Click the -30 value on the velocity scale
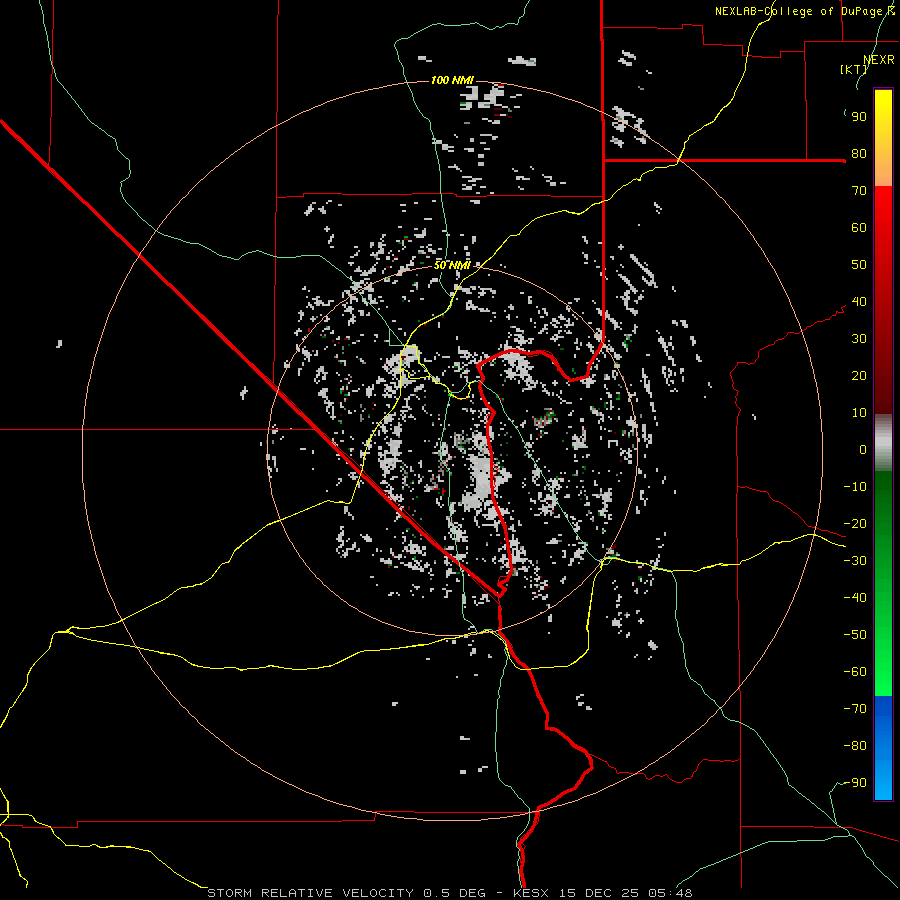 tap(855, 561)
